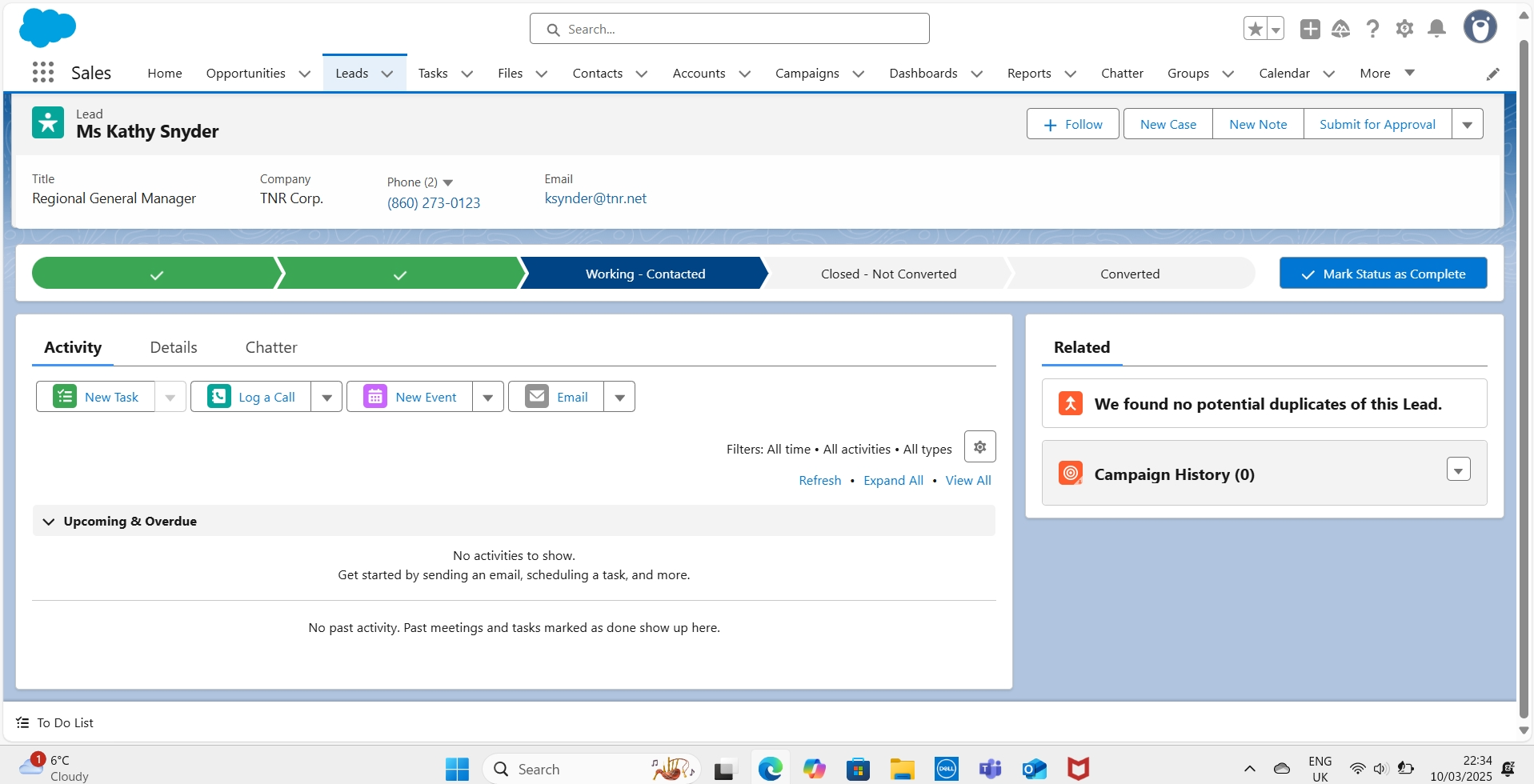View notifications via the bell icon
Image resolution: width=1534 pixels, height=784 pixels.
pyautogui.click(x=1436, y=28)
